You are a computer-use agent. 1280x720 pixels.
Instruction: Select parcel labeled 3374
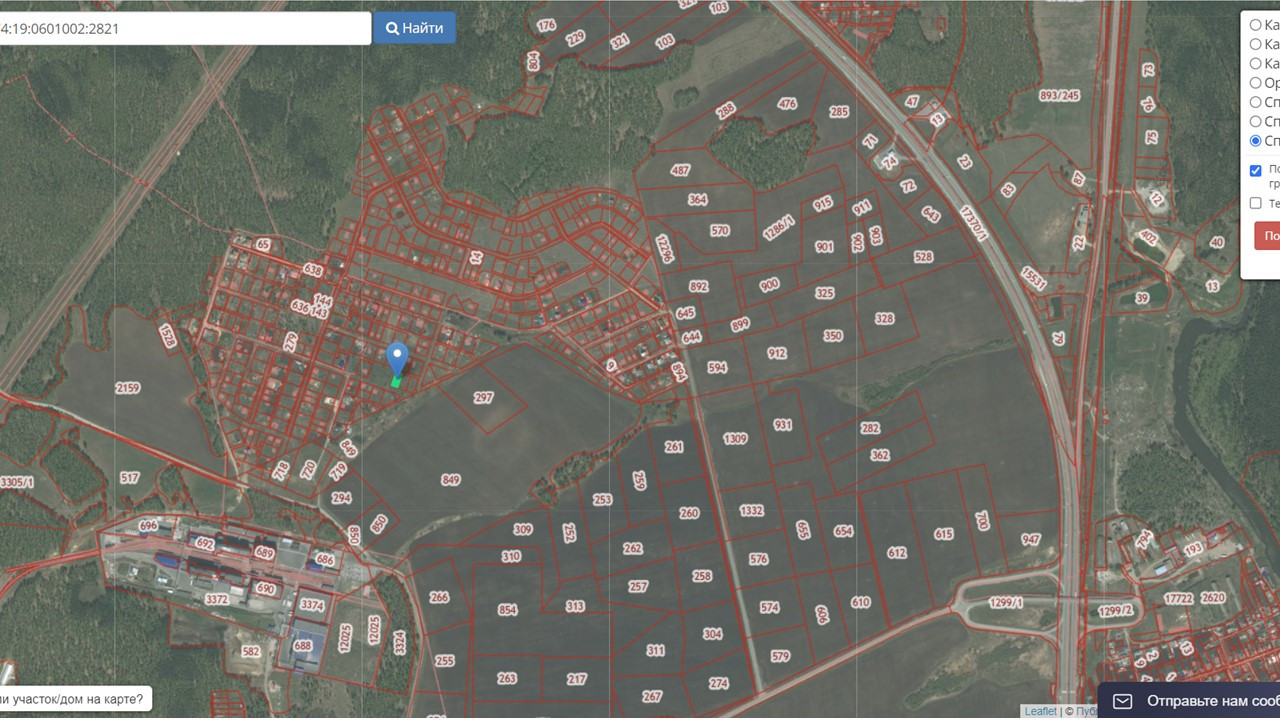[x=312, y=605]
